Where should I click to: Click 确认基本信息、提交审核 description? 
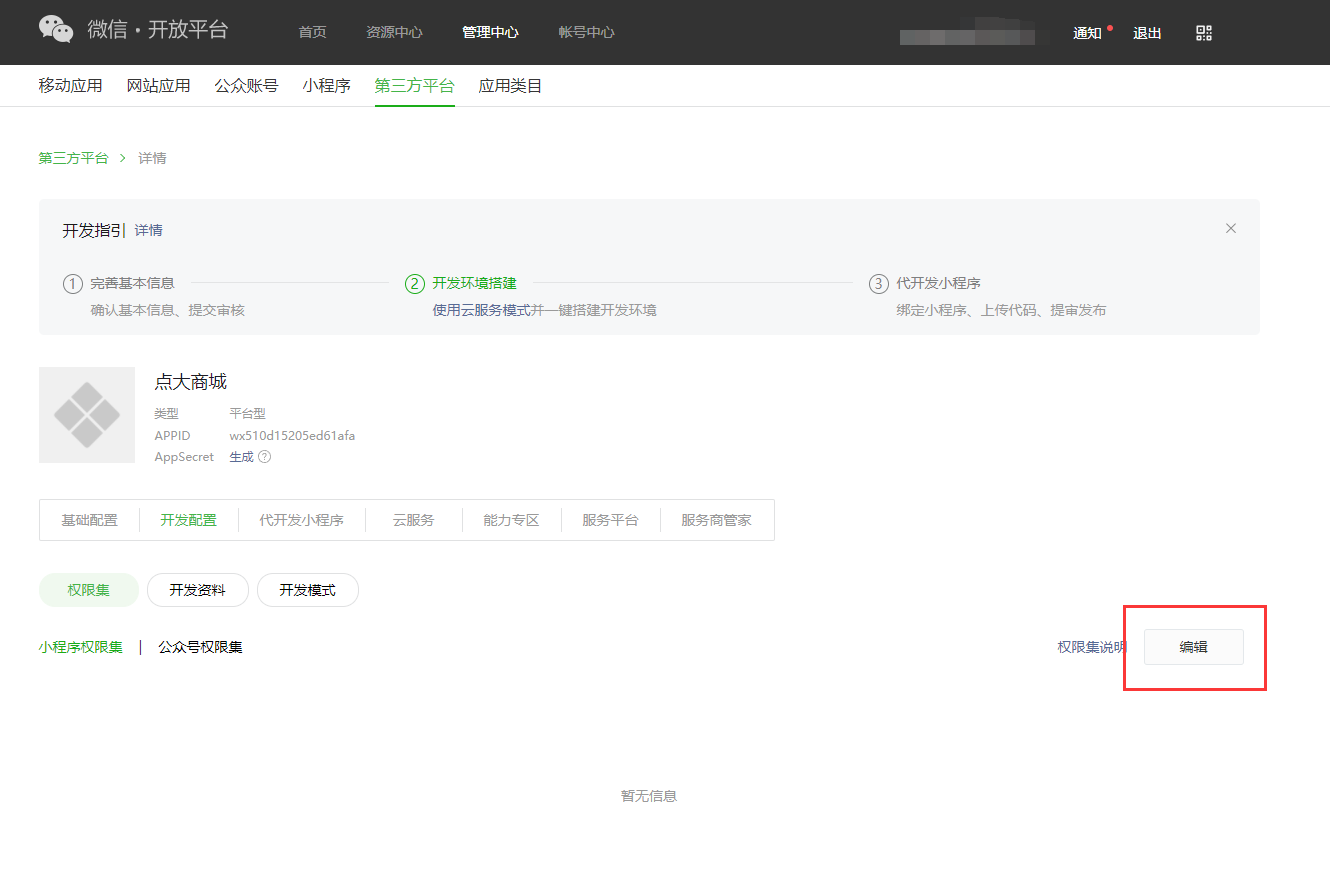(x=168, y=310)
